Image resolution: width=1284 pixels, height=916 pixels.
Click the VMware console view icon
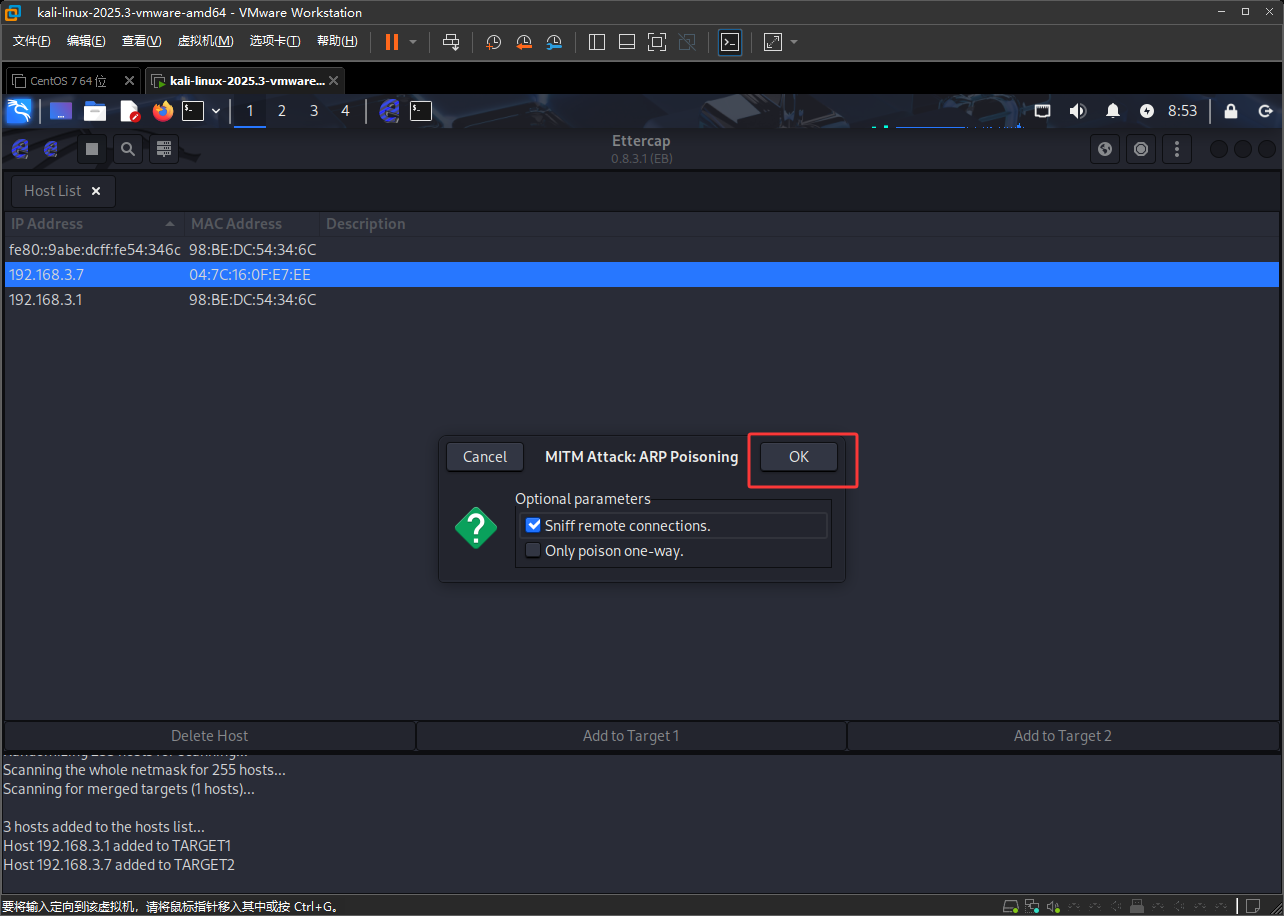click(x=731, y=42)
